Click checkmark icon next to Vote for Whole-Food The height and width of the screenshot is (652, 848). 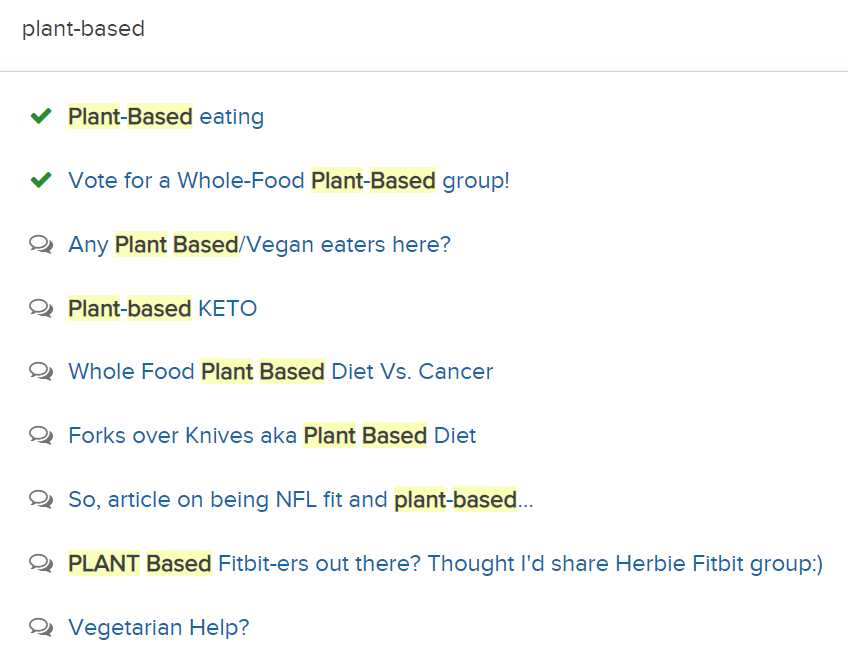[41, 179]
